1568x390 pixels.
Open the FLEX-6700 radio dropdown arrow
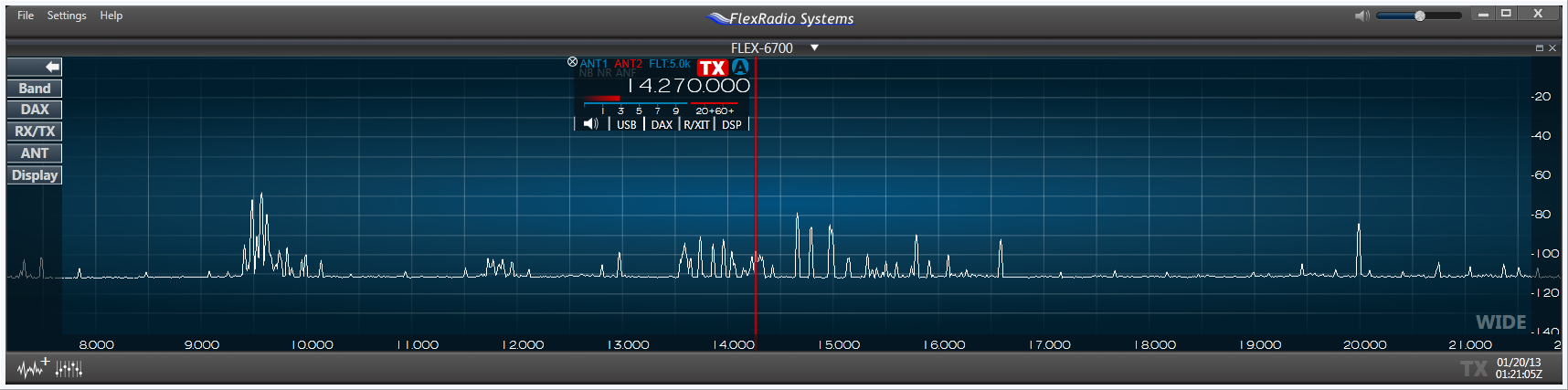pos(814,47)
